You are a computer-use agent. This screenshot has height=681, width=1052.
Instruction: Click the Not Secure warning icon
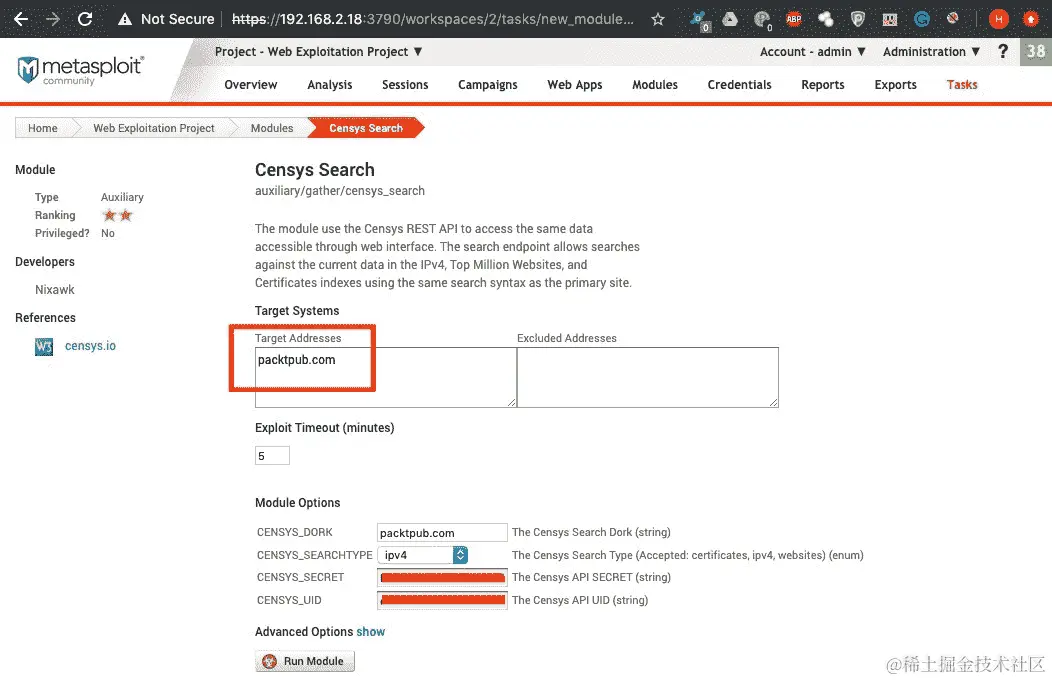[125, 19]
